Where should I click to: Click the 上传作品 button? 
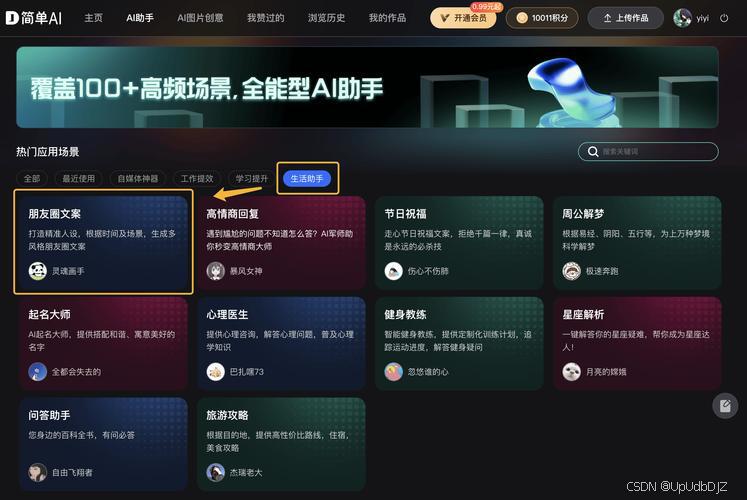626,18
